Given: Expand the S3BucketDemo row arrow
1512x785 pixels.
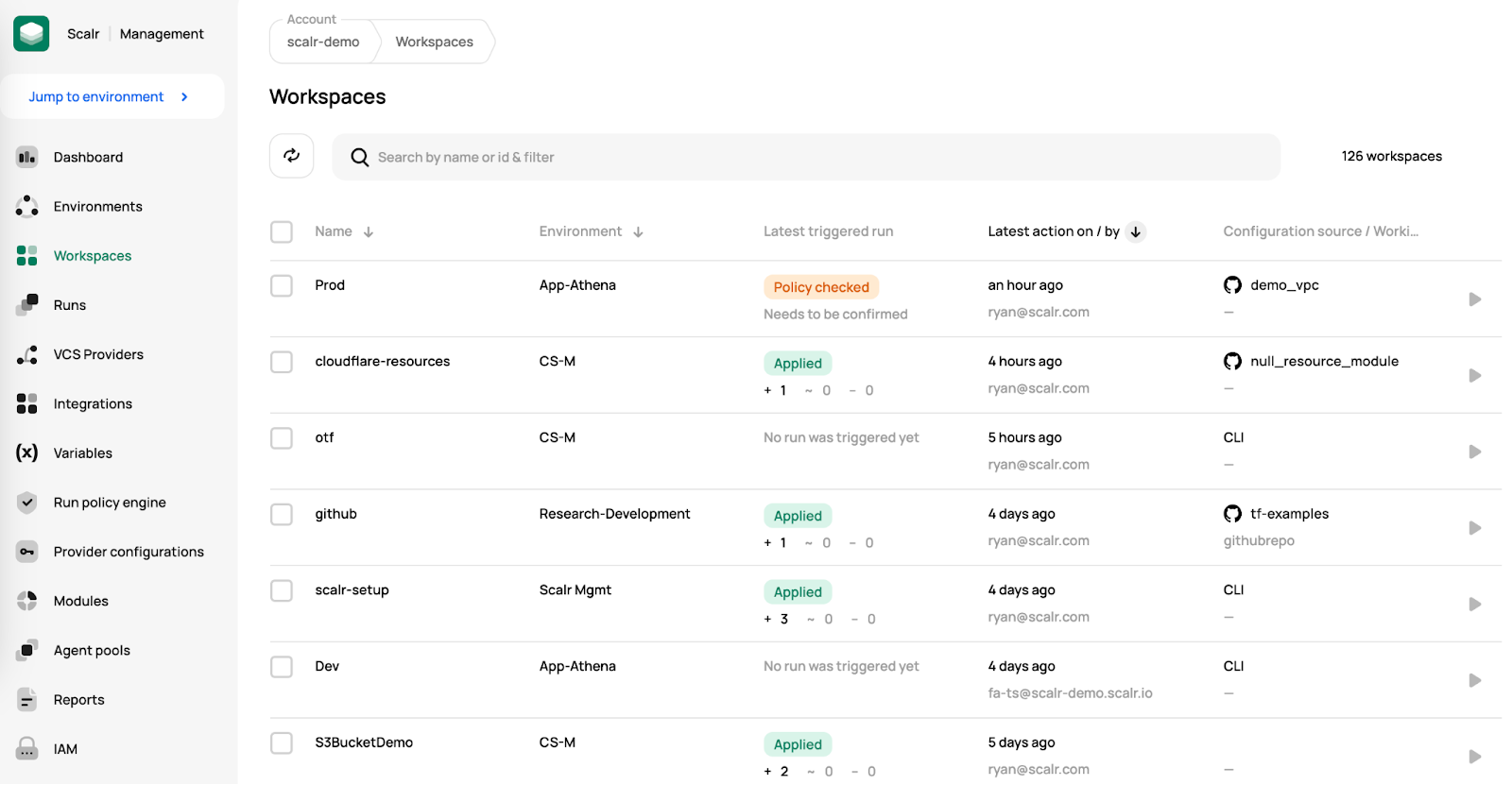Looking at the screenshot, I should coord(1474,757).
